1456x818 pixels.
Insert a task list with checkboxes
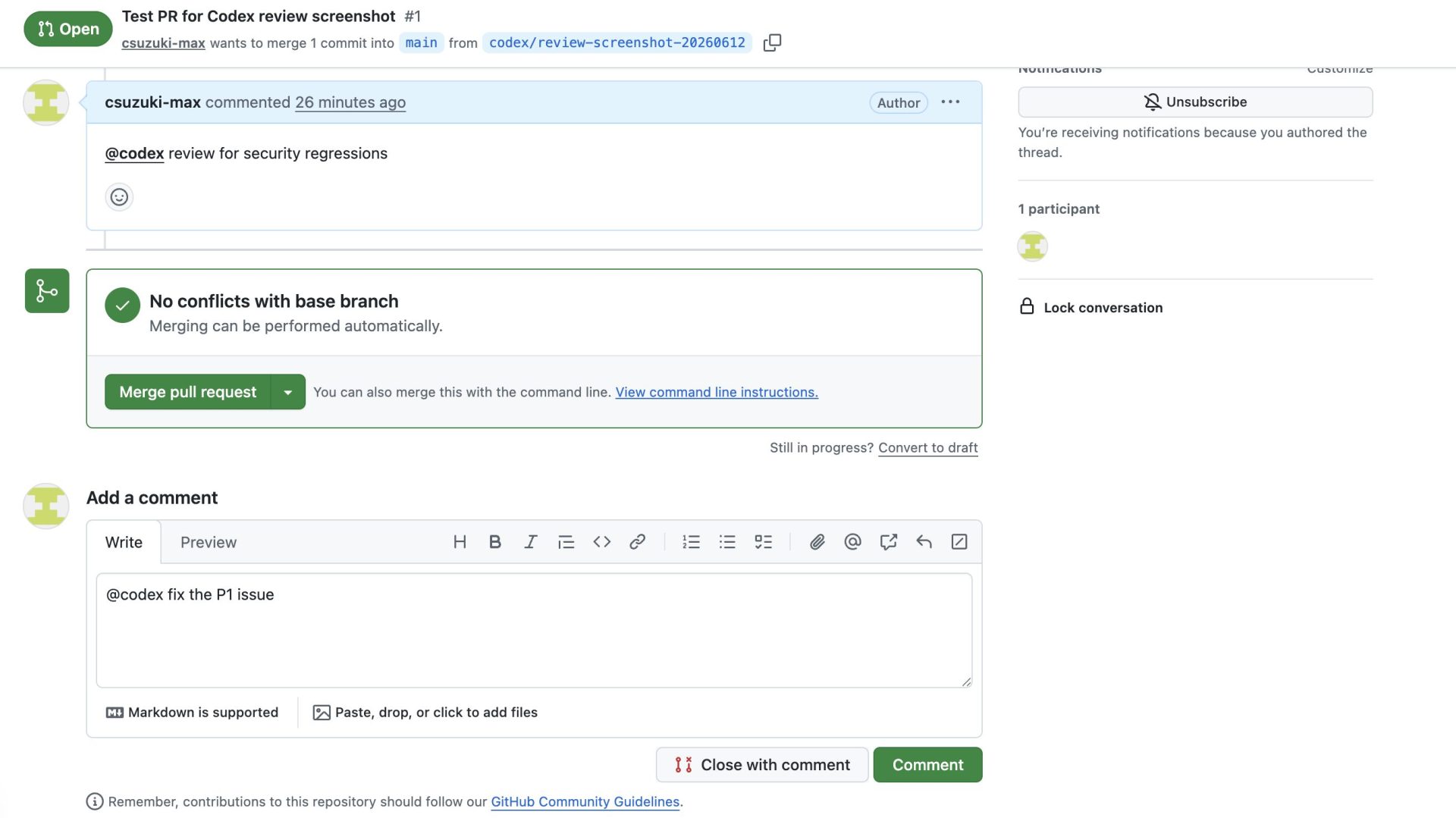pos(763,542)
